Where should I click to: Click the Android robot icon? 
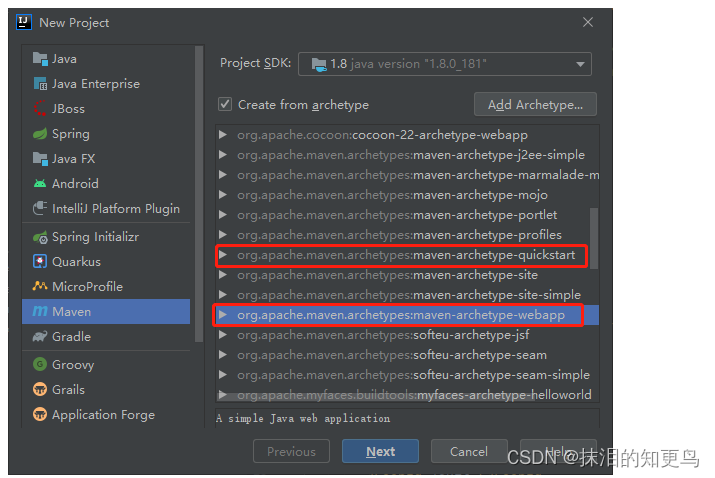tap(40, 183)
